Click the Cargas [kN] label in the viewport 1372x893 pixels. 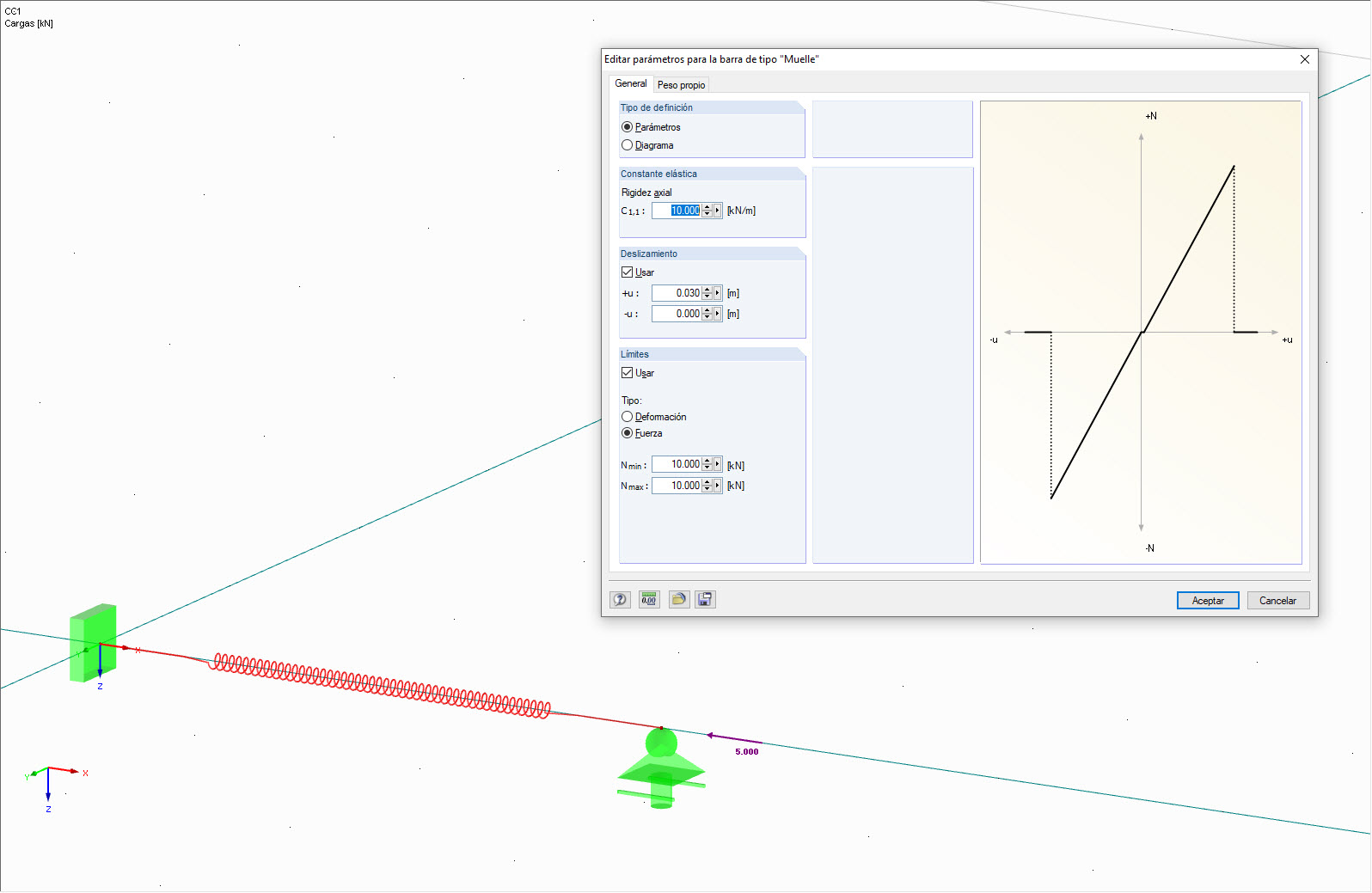click(x=29, y=23)
